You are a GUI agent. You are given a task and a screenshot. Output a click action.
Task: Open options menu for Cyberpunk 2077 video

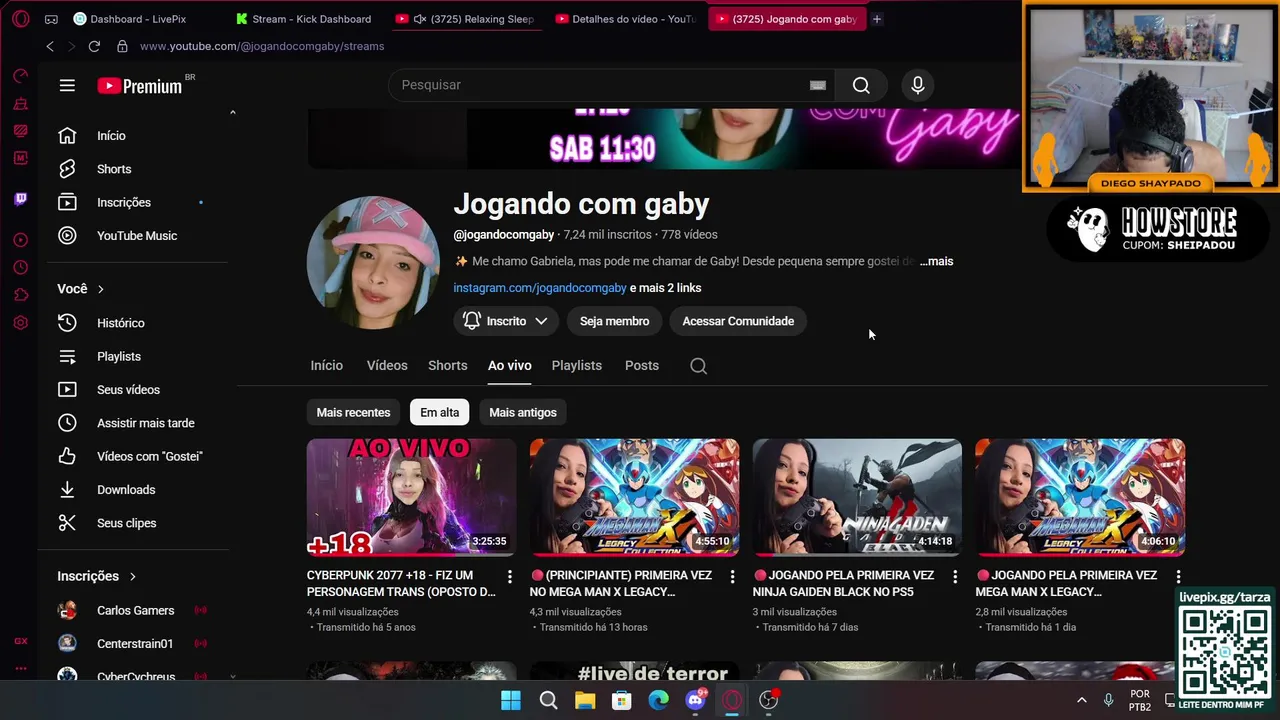509,577
